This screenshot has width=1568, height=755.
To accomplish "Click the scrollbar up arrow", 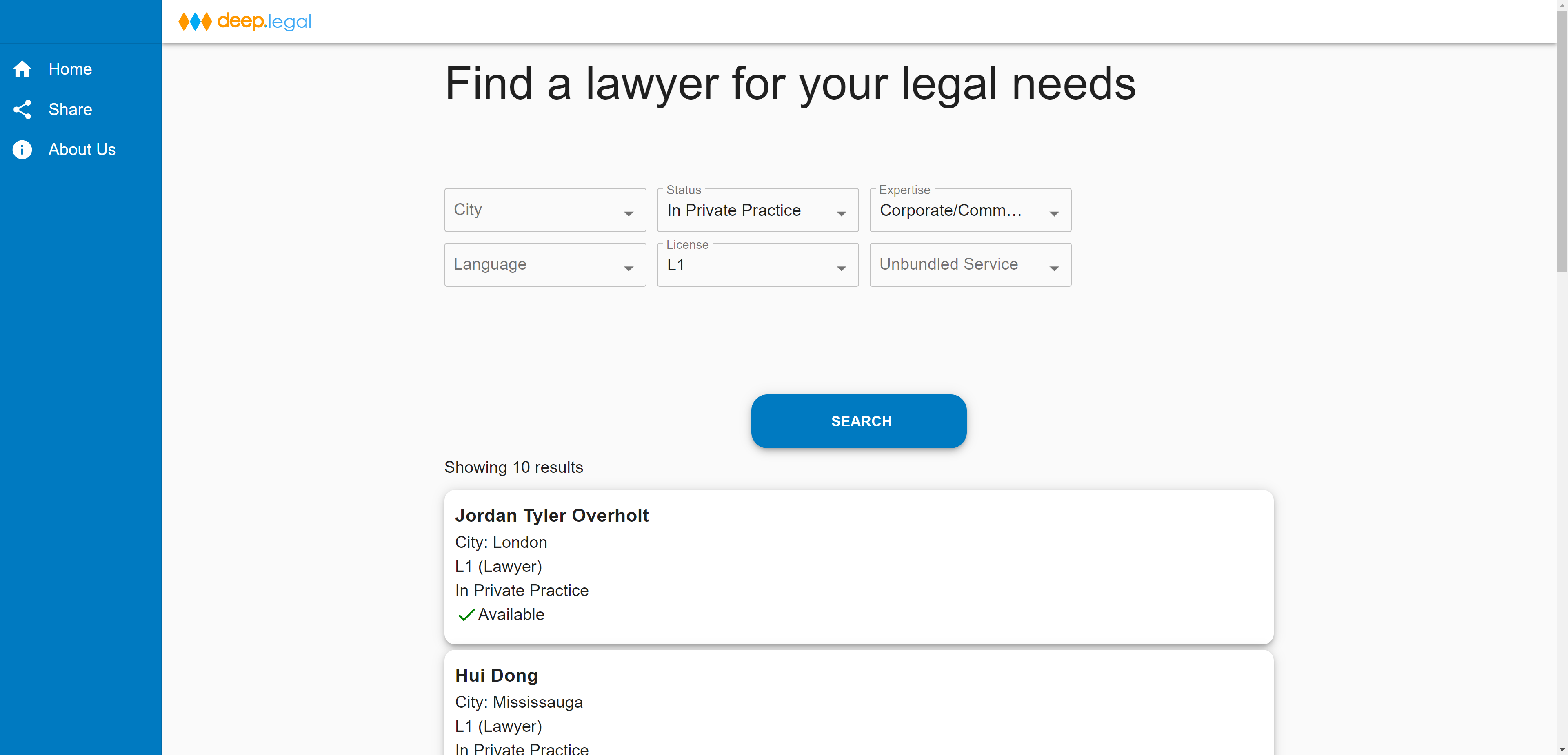I will pos(1562,5).
